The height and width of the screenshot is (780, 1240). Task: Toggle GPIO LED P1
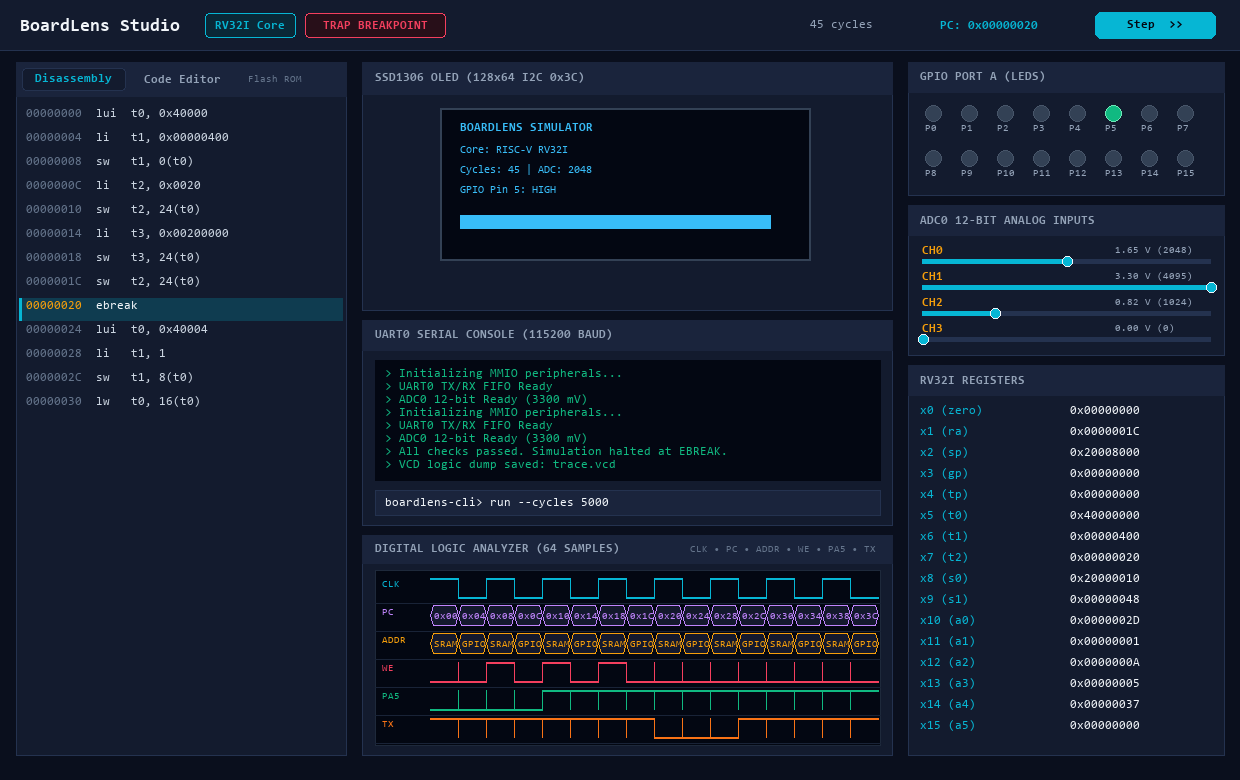coord(969,114)
